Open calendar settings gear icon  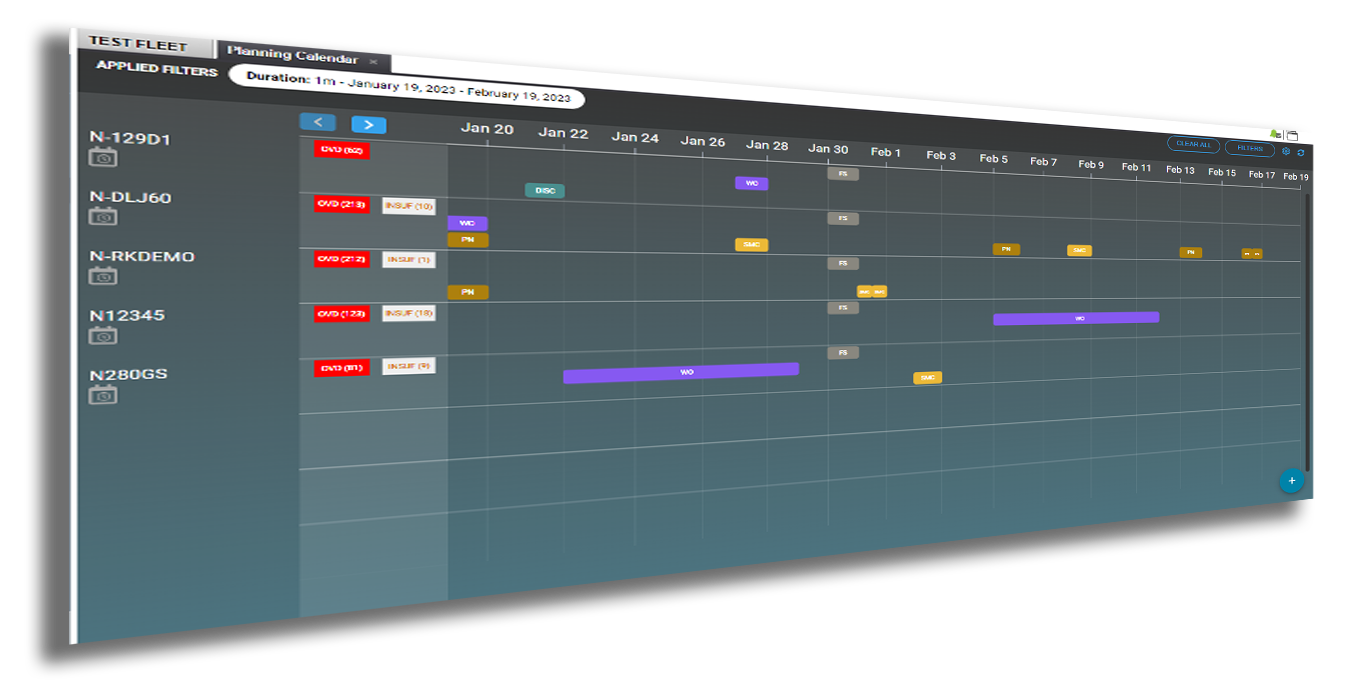click(x=1286, y=152)
